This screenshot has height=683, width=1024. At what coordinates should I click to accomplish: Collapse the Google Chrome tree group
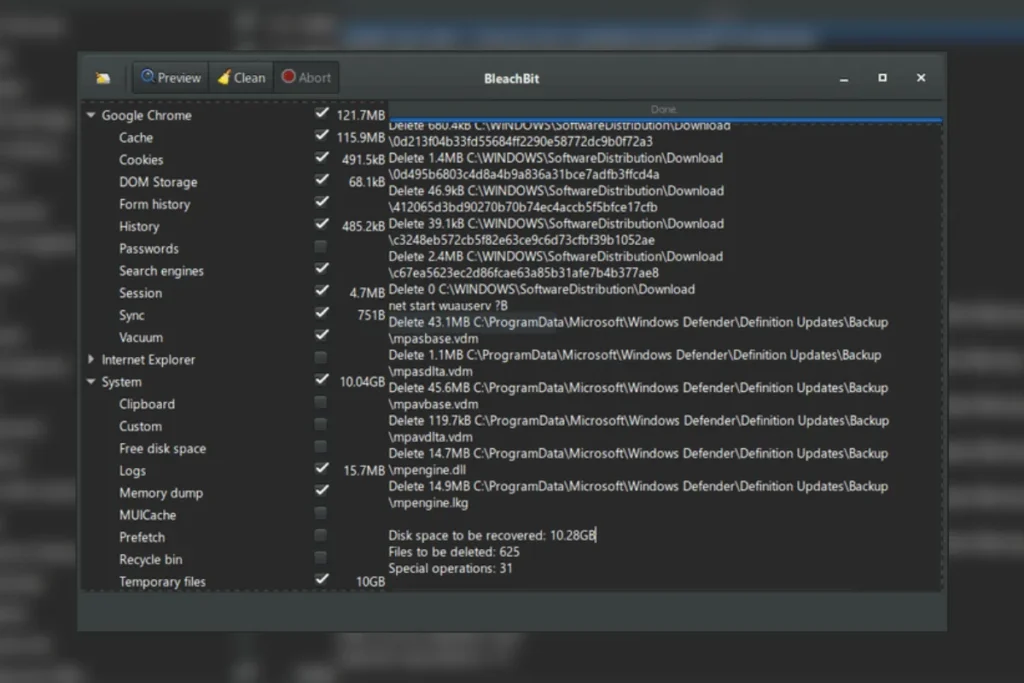[x=91, y=116]
